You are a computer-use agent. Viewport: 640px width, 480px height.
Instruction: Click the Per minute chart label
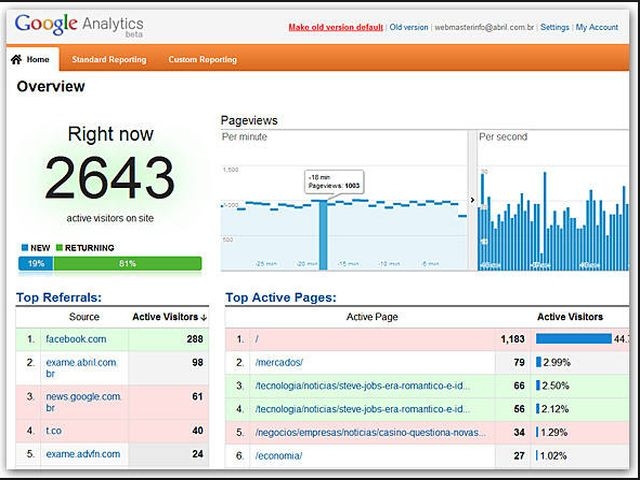click(244, 137)
